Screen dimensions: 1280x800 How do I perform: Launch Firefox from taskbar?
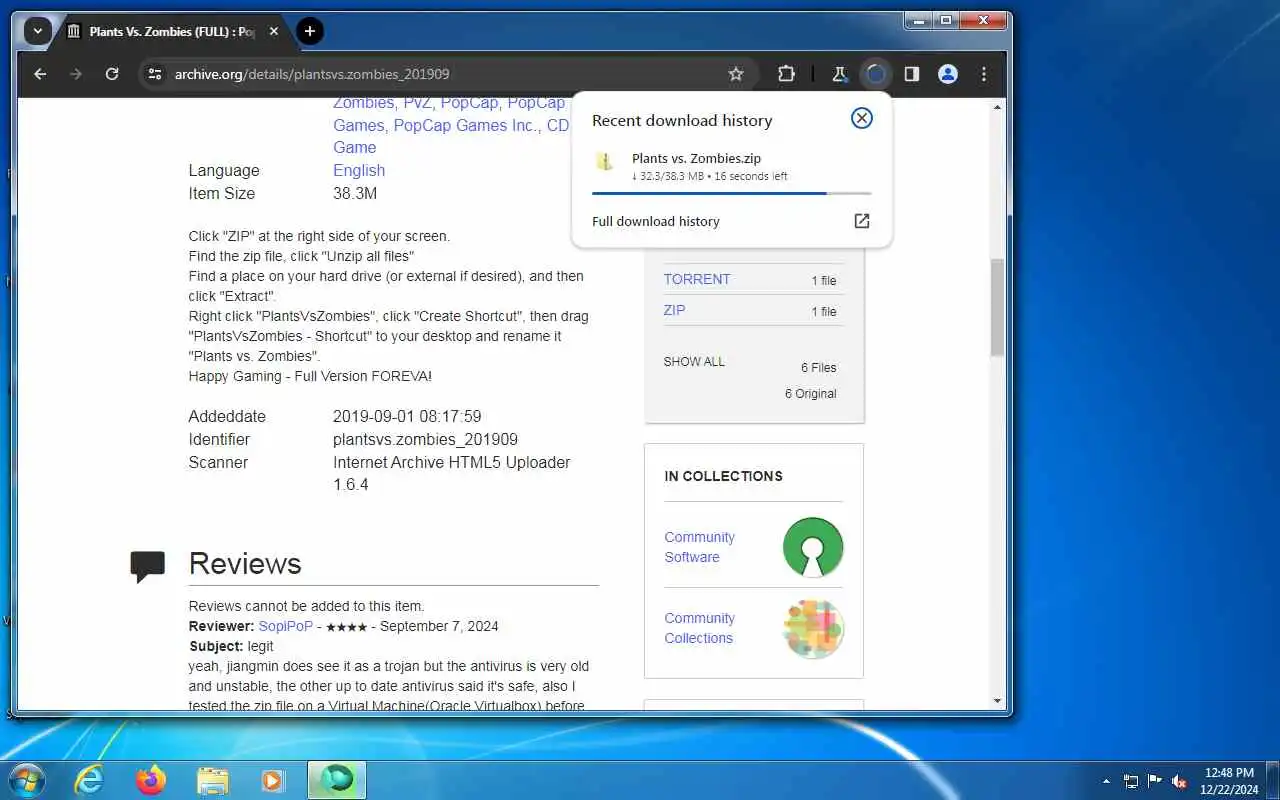point(151,780)
